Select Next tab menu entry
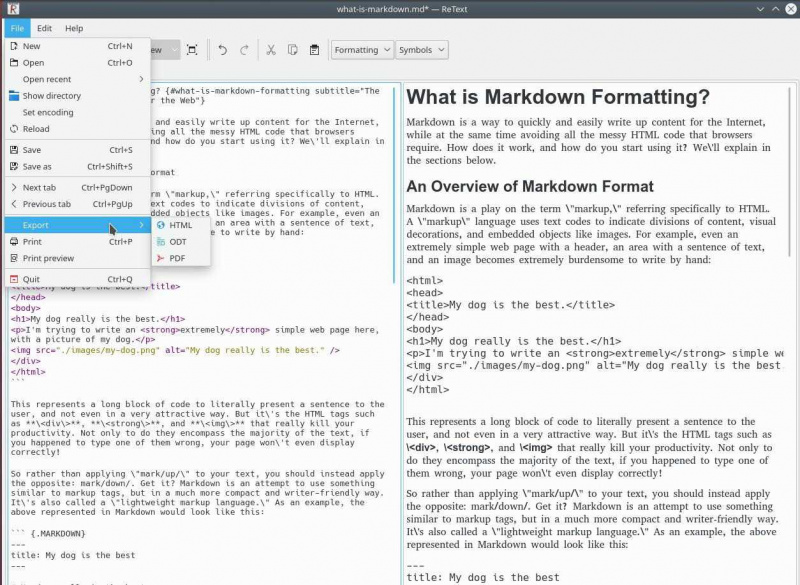Image resolution: width=800 pixels, height=585 pixels. [78, 187]
